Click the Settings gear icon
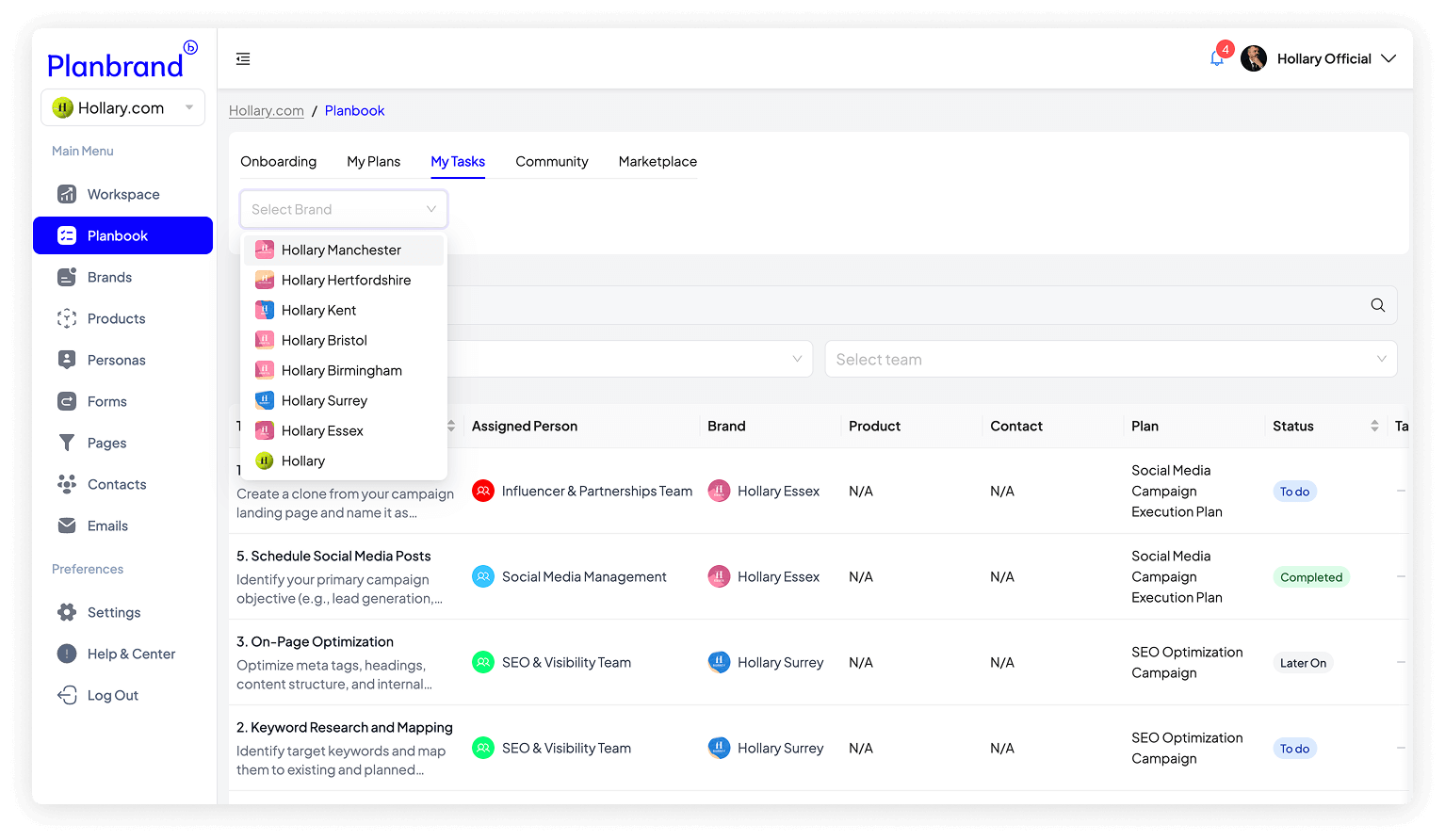This screenshot has height=840, width=1445. 67,612
